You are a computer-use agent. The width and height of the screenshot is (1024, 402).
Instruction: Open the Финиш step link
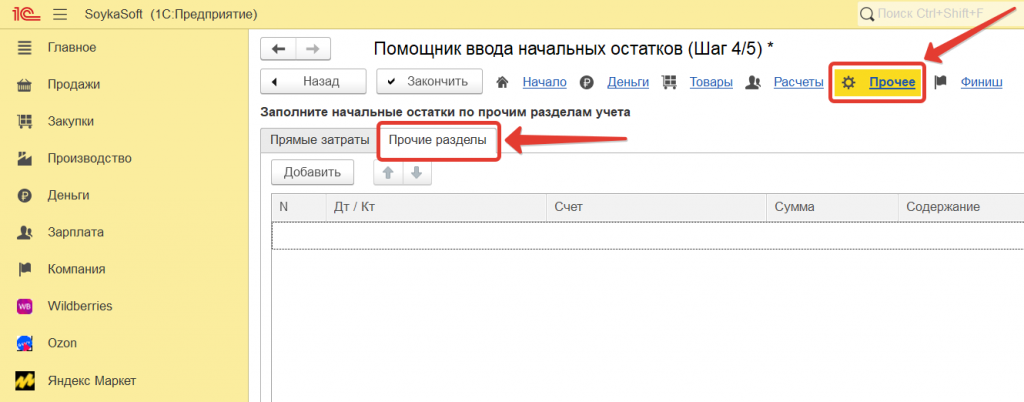[981, 82]
